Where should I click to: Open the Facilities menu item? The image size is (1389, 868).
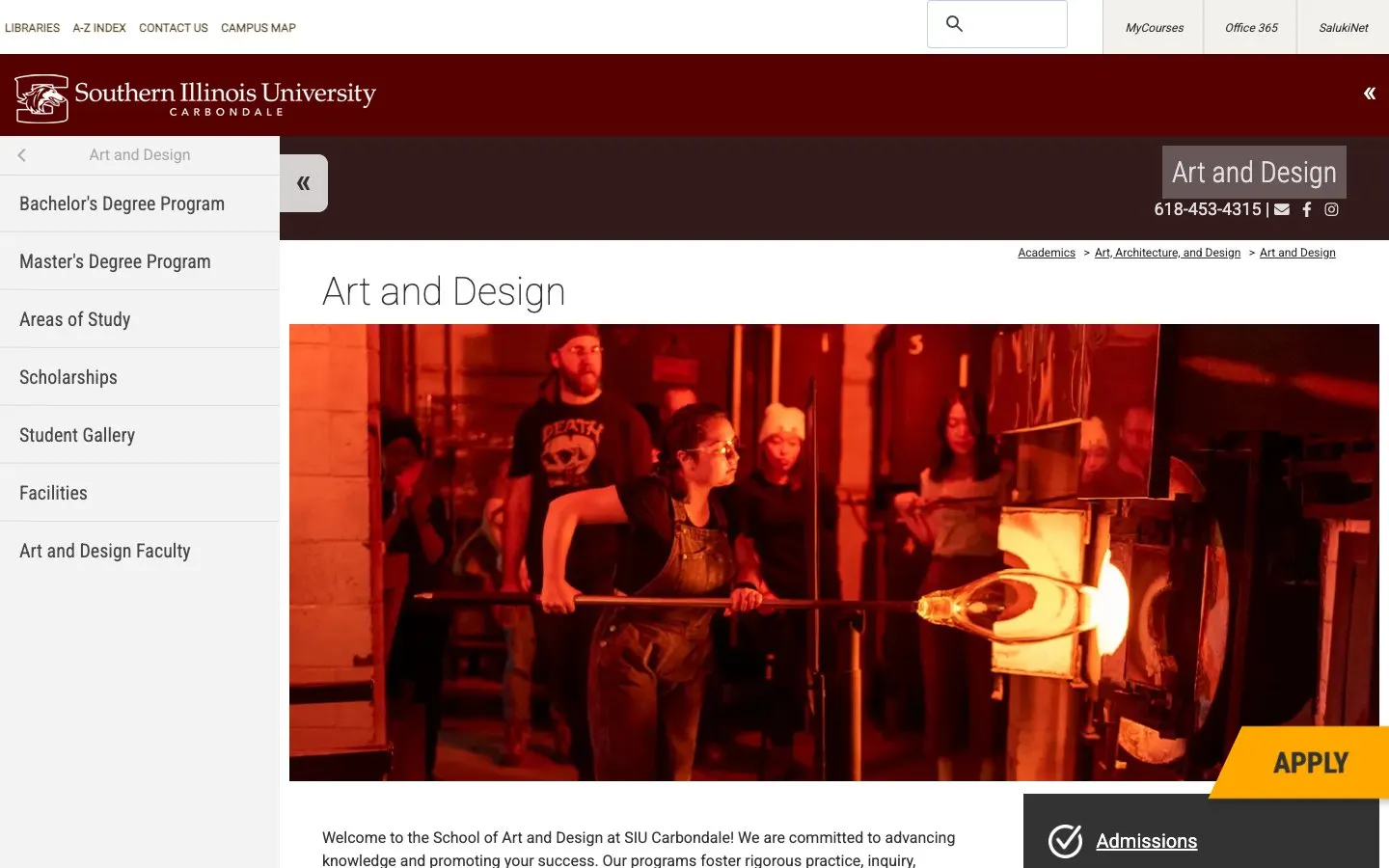tap(140, 493)
